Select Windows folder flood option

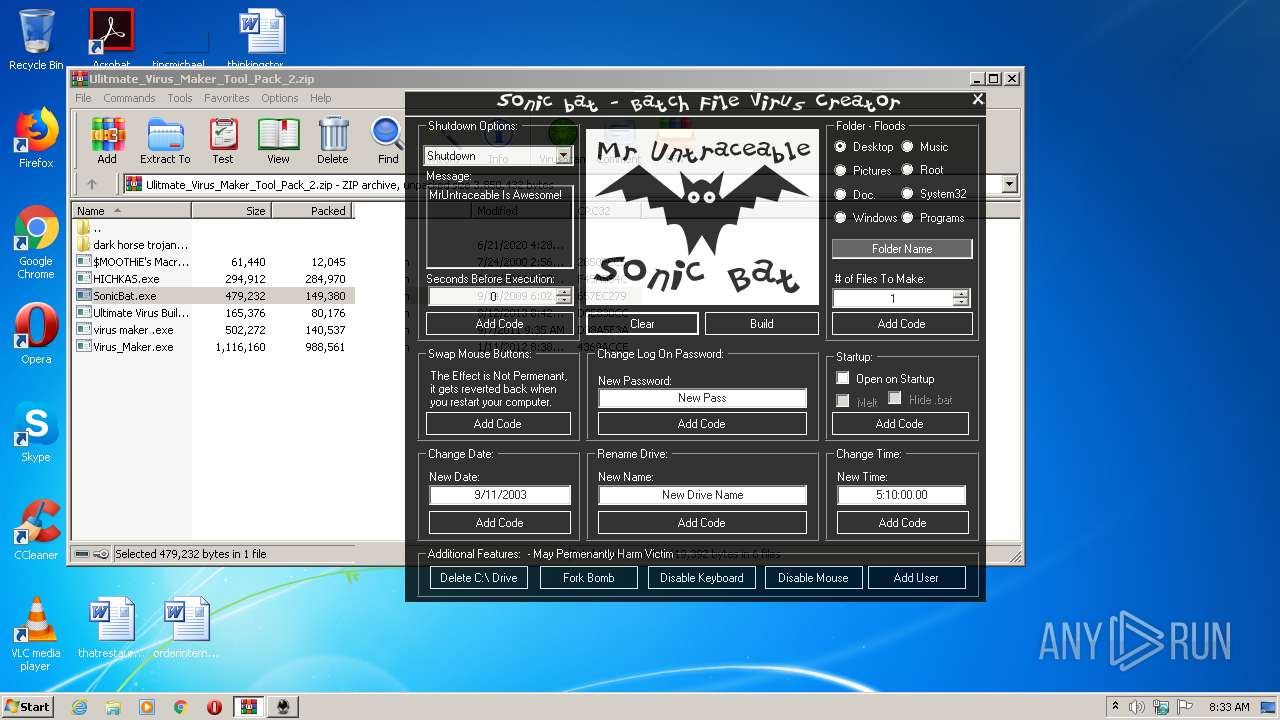click(x=841, y=217)
